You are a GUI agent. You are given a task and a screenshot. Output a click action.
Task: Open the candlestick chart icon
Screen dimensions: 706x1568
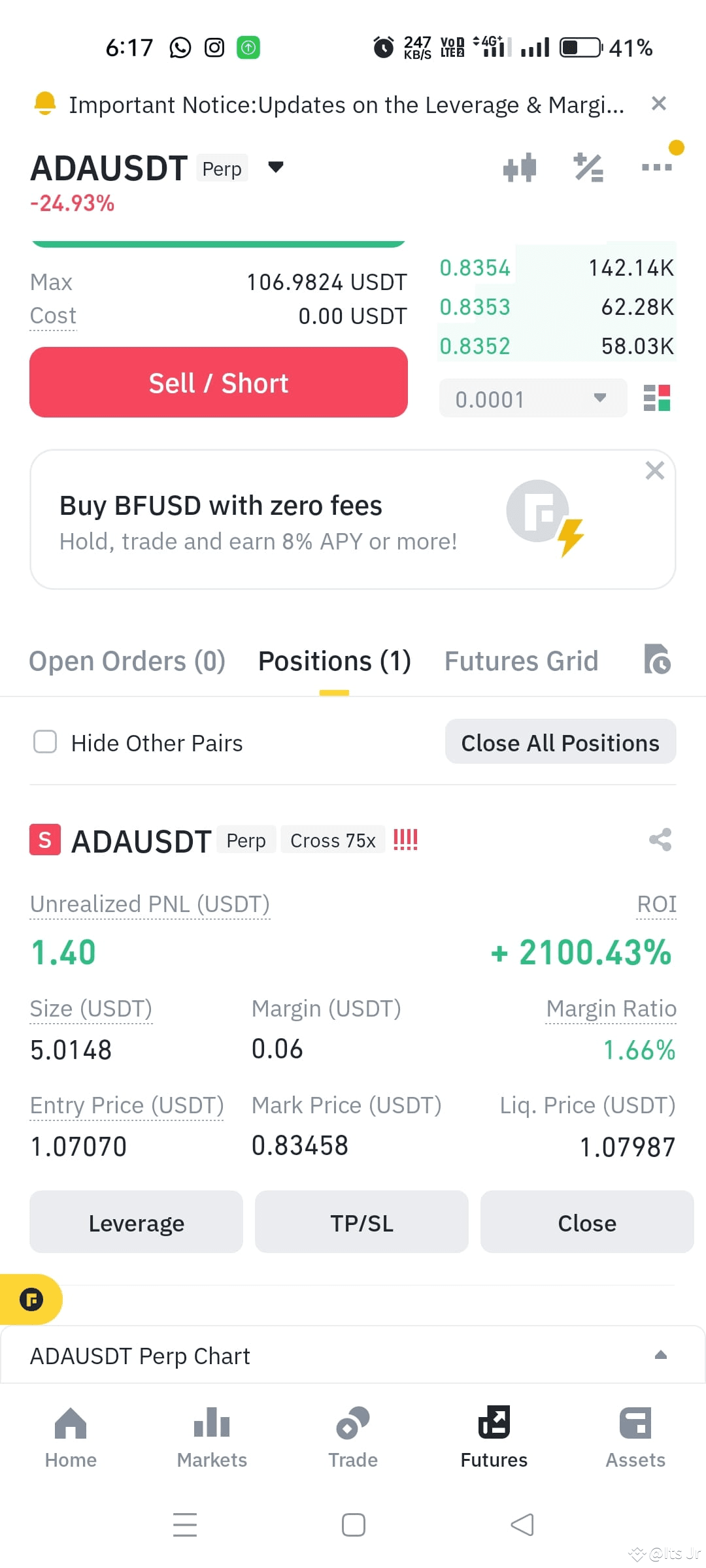[520, 168]
